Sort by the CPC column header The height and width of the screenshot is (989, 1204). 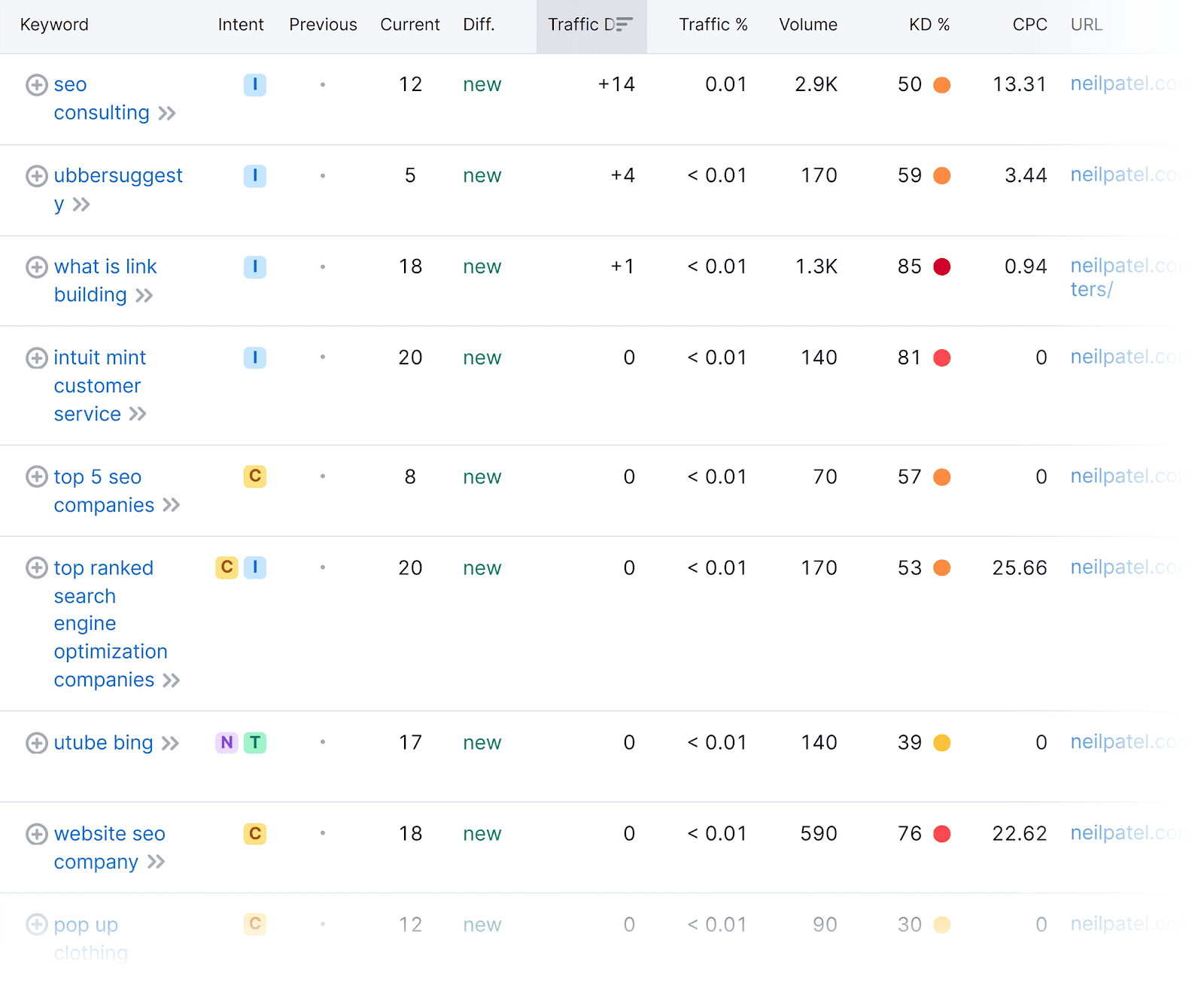click(x=1029, y=25)
